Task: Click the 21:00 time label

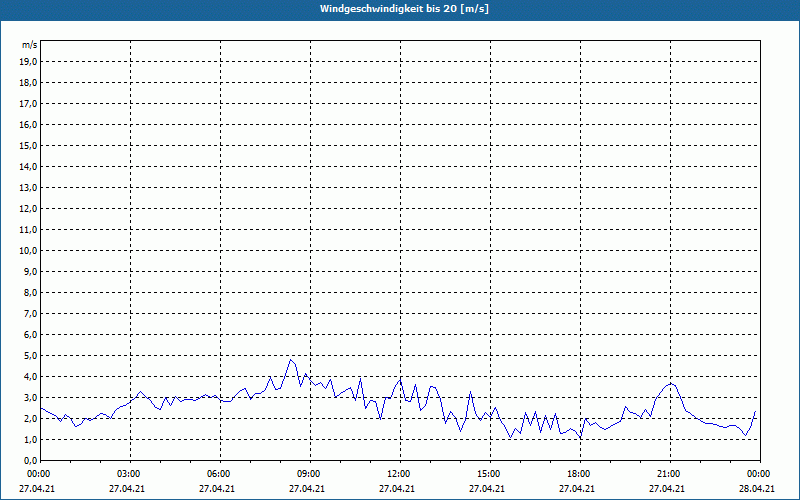Action: click(670, 474)
